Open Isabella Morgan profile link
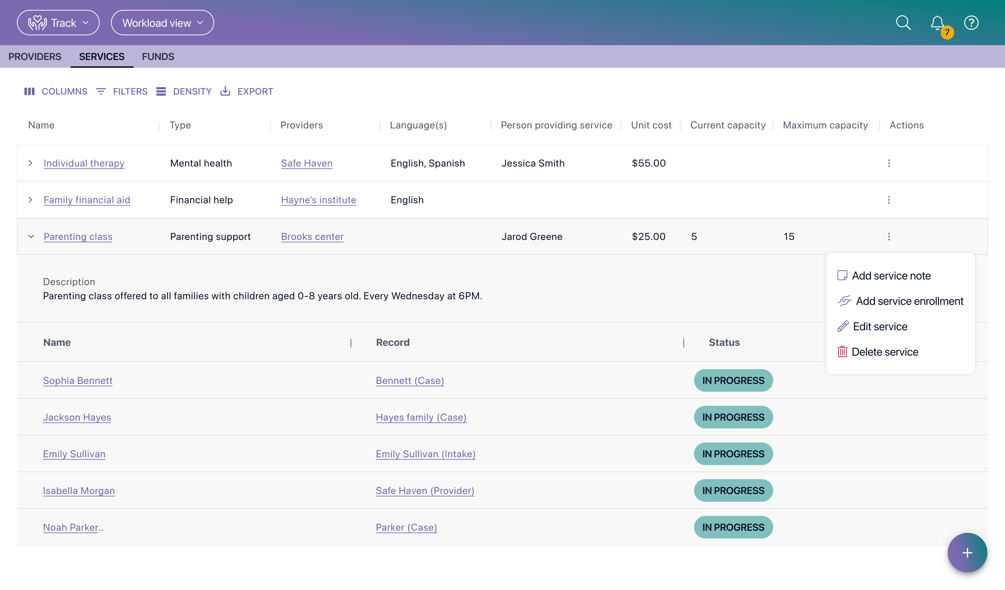This screenshot has width=1005, height=590. pos(79,491)
